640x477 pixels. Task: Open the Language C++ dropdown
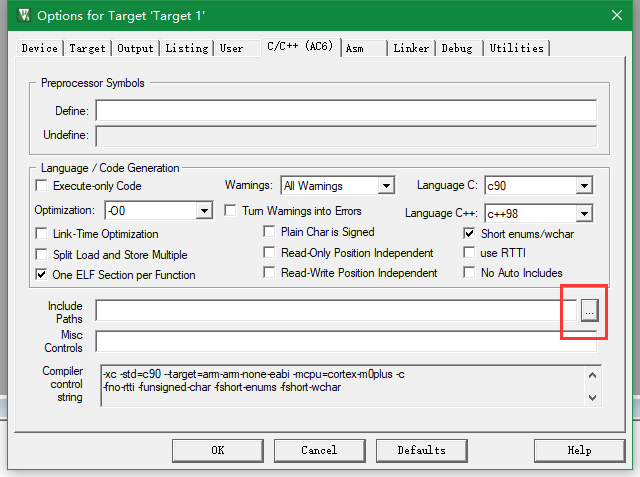click(x=584, y=213)
